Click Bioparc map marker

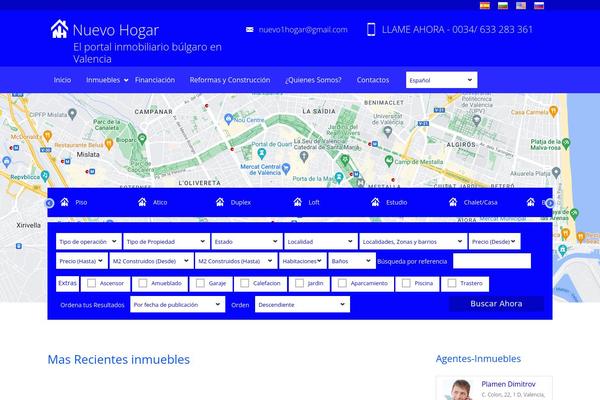[142, 138]
